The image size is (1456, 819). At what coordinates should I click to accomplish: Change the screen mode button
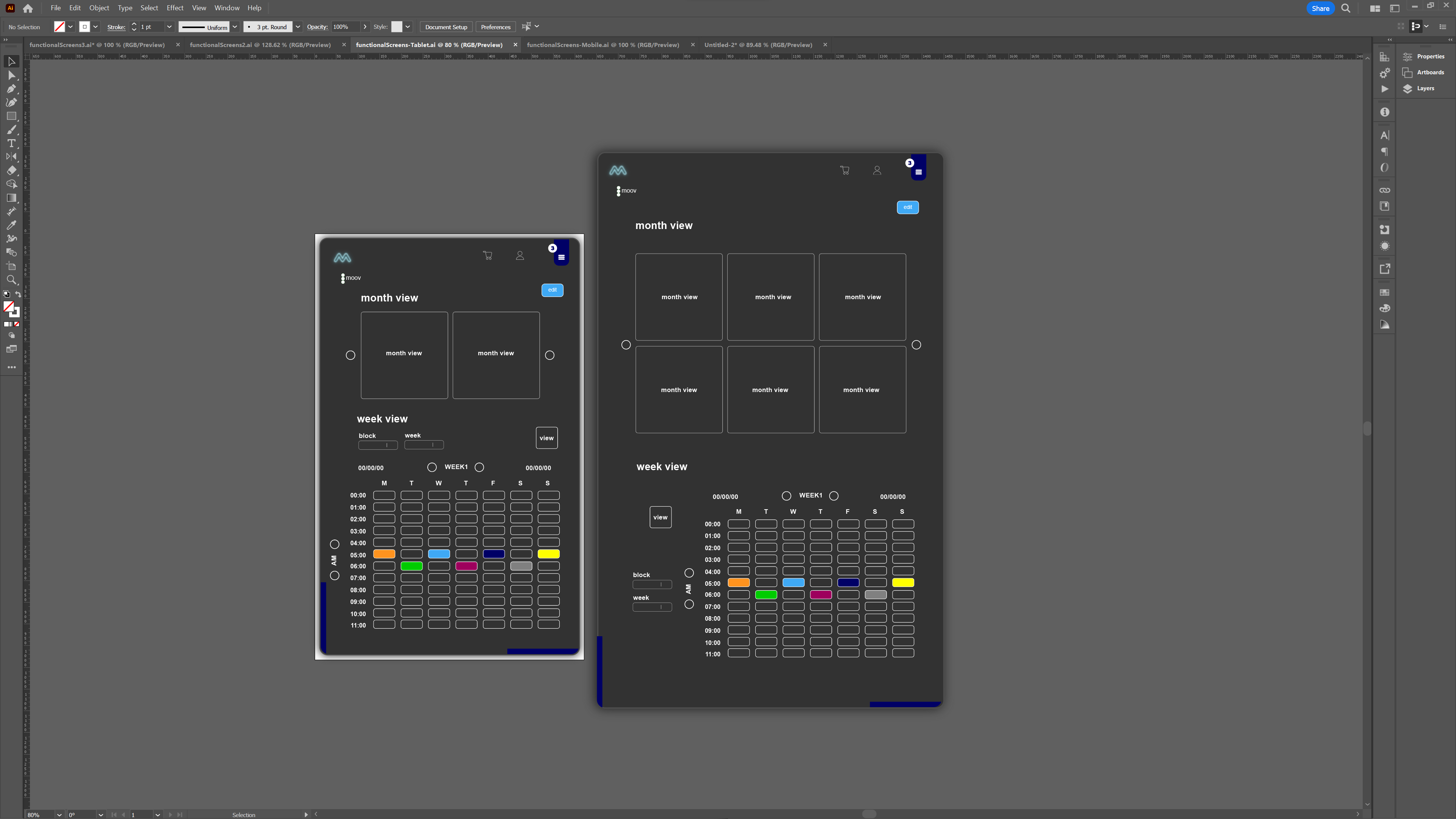coord(11,349)
